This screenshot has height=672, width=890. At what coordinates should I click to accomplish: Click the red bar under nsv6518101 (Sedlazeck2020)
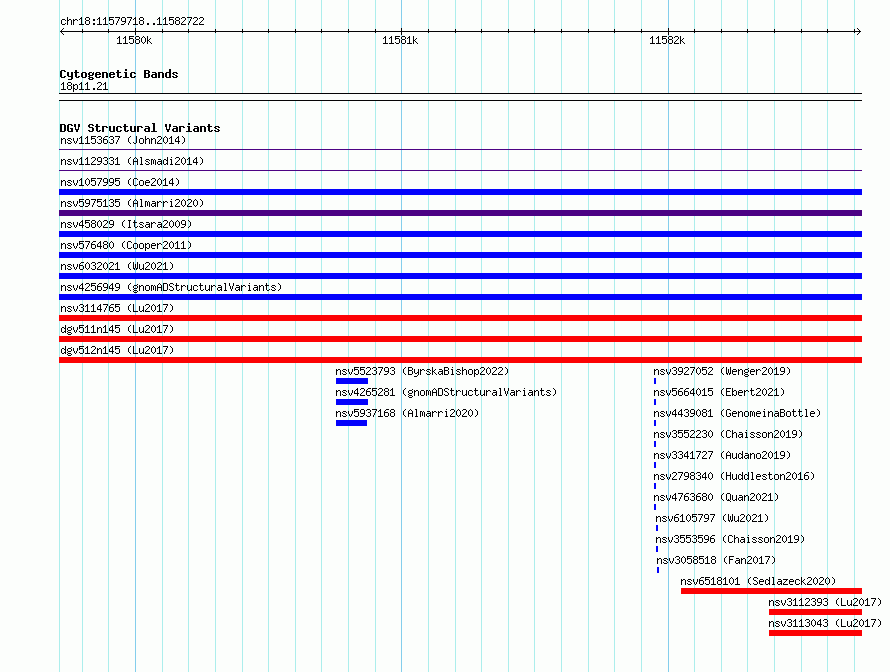tap(771, 591)
